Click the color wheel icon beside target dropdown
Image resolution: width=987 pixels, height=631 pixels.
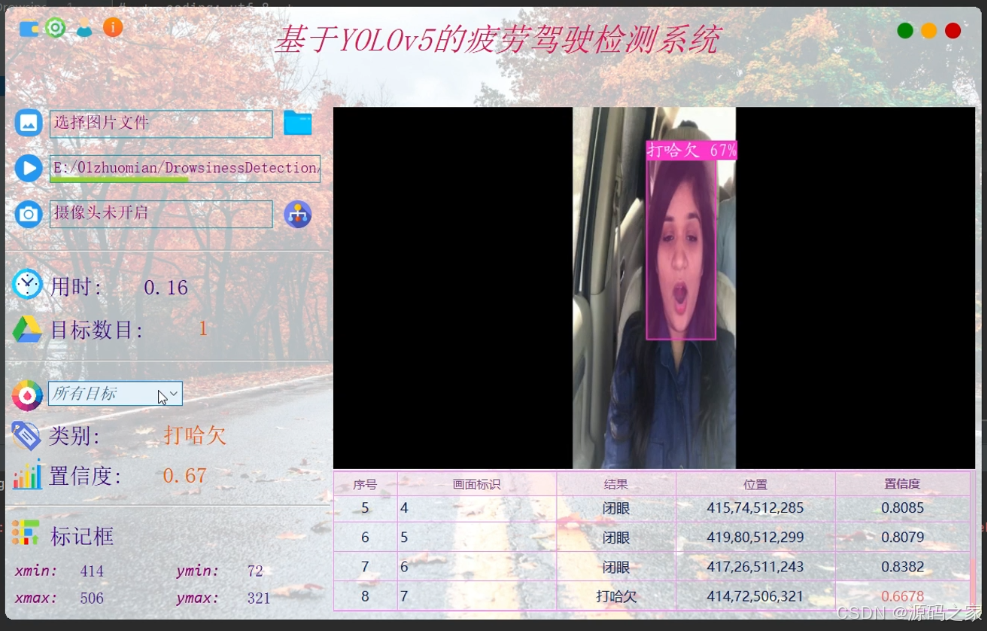(27, 395)
